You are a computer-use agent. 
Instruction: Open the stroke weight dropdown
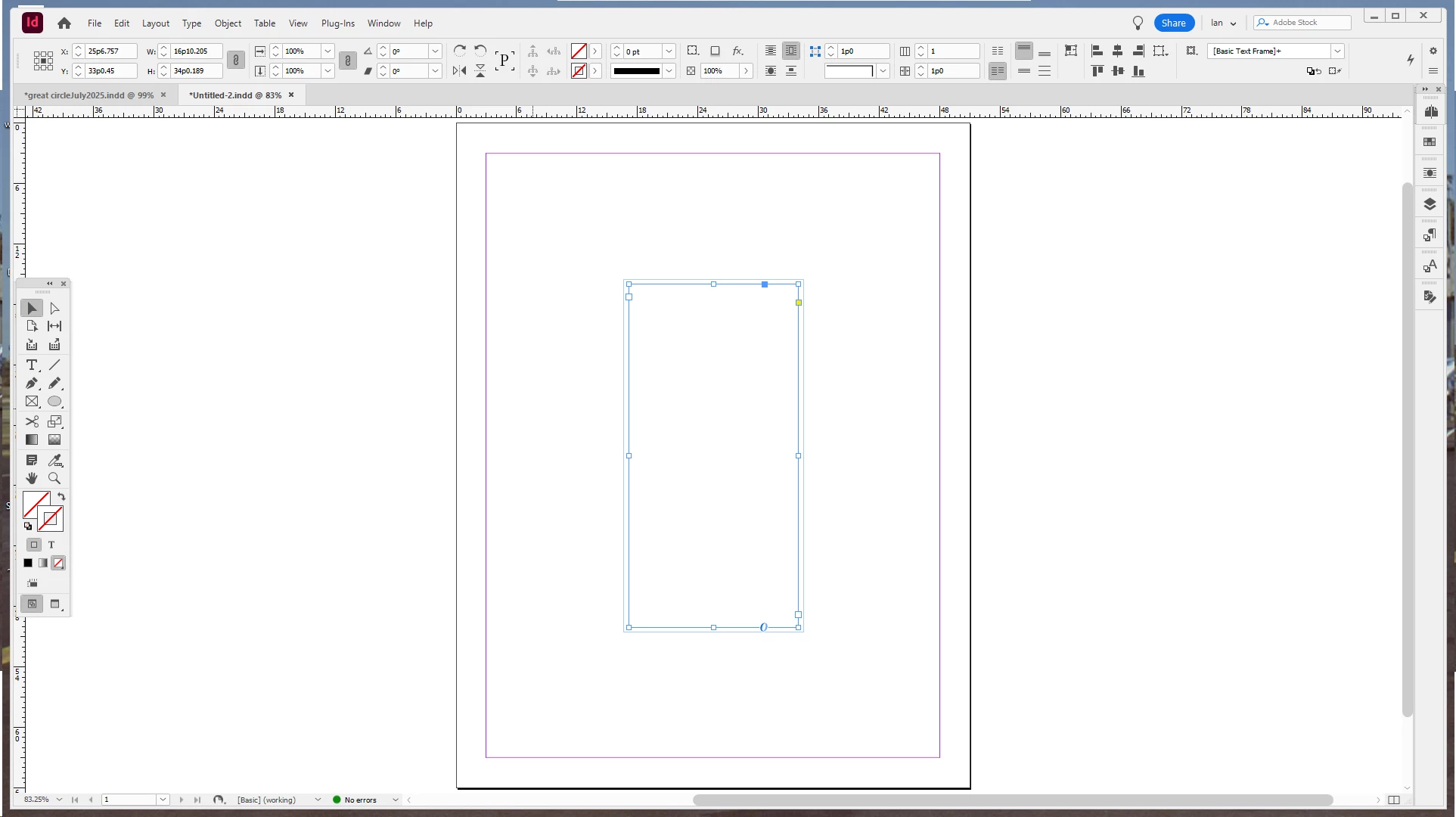click(669, 51)
